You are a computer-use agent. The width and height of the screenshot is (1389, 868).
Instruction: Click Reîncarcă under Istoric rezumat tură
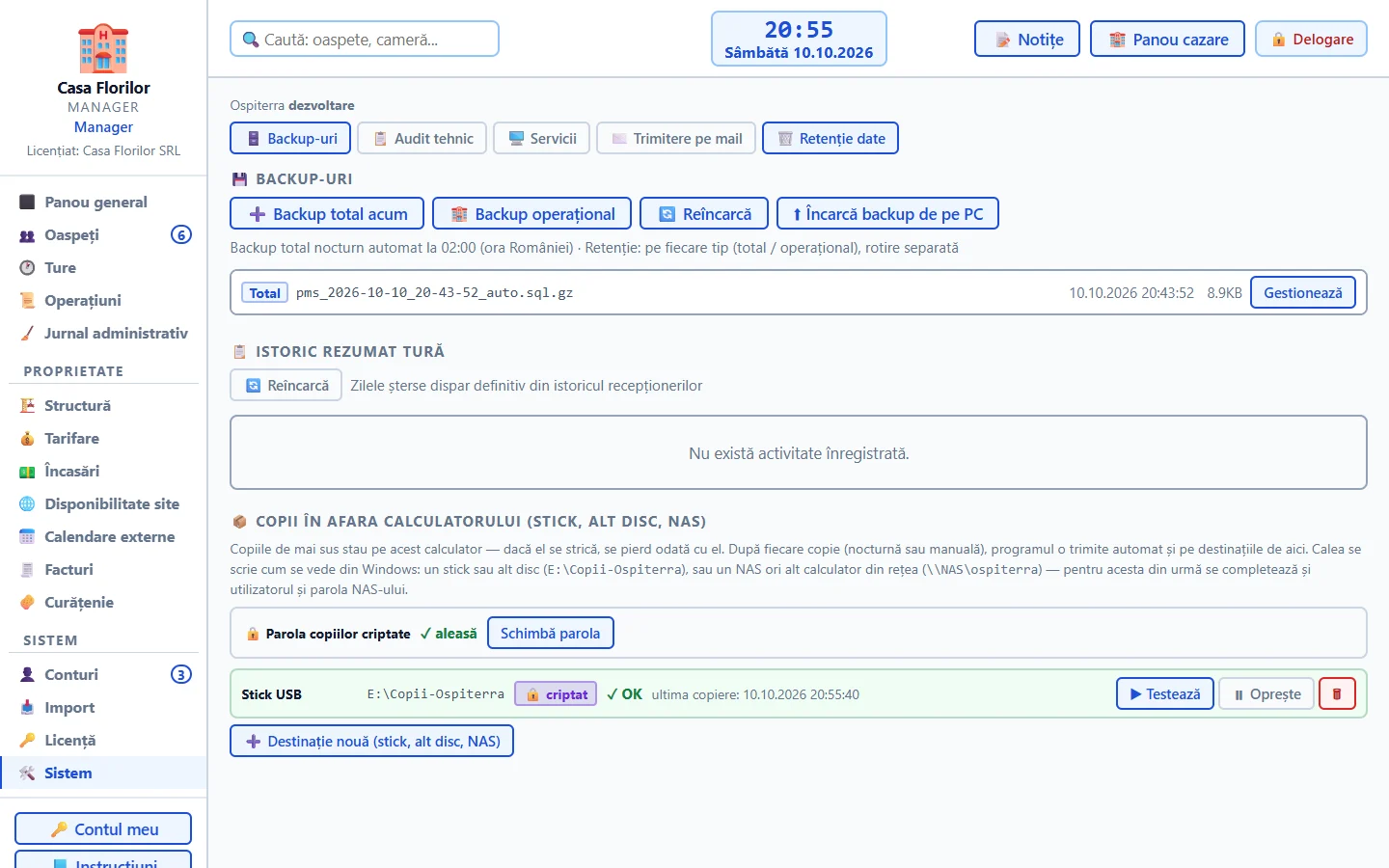(x=286, y=385)
